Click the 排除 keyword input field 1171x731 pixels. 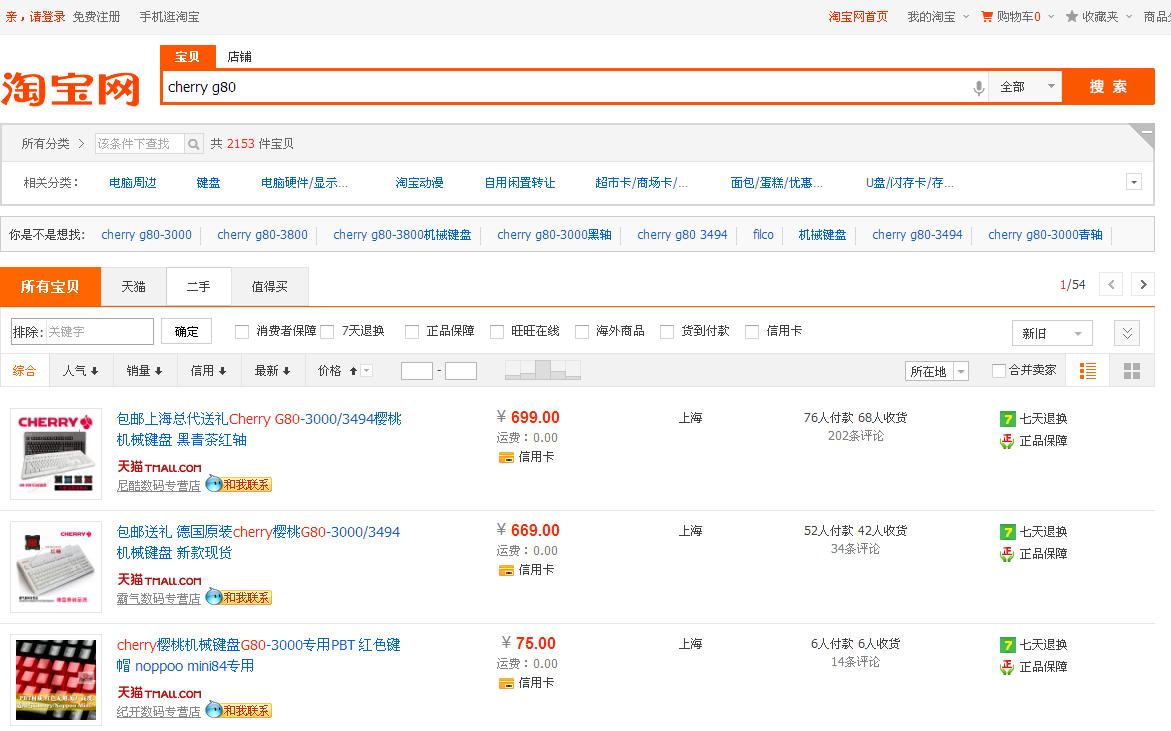pyautogui.click(x=98, y=331)
